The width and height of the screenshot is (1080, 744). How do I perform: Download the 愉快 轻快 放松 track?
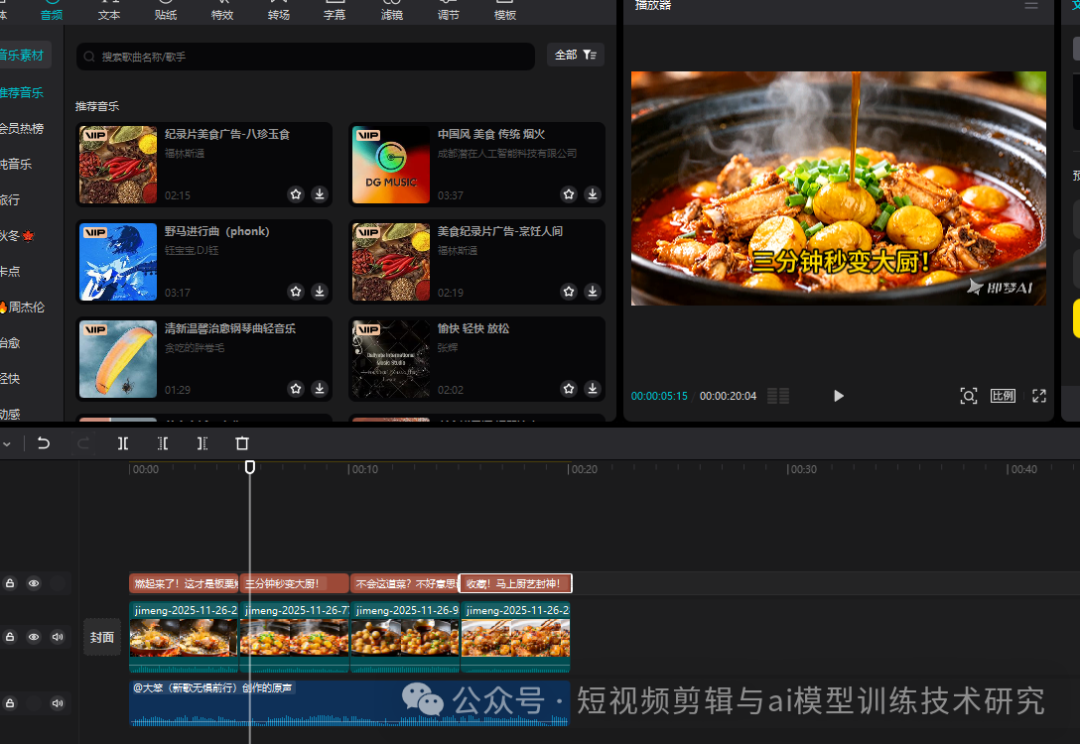(x=592, y=389)
